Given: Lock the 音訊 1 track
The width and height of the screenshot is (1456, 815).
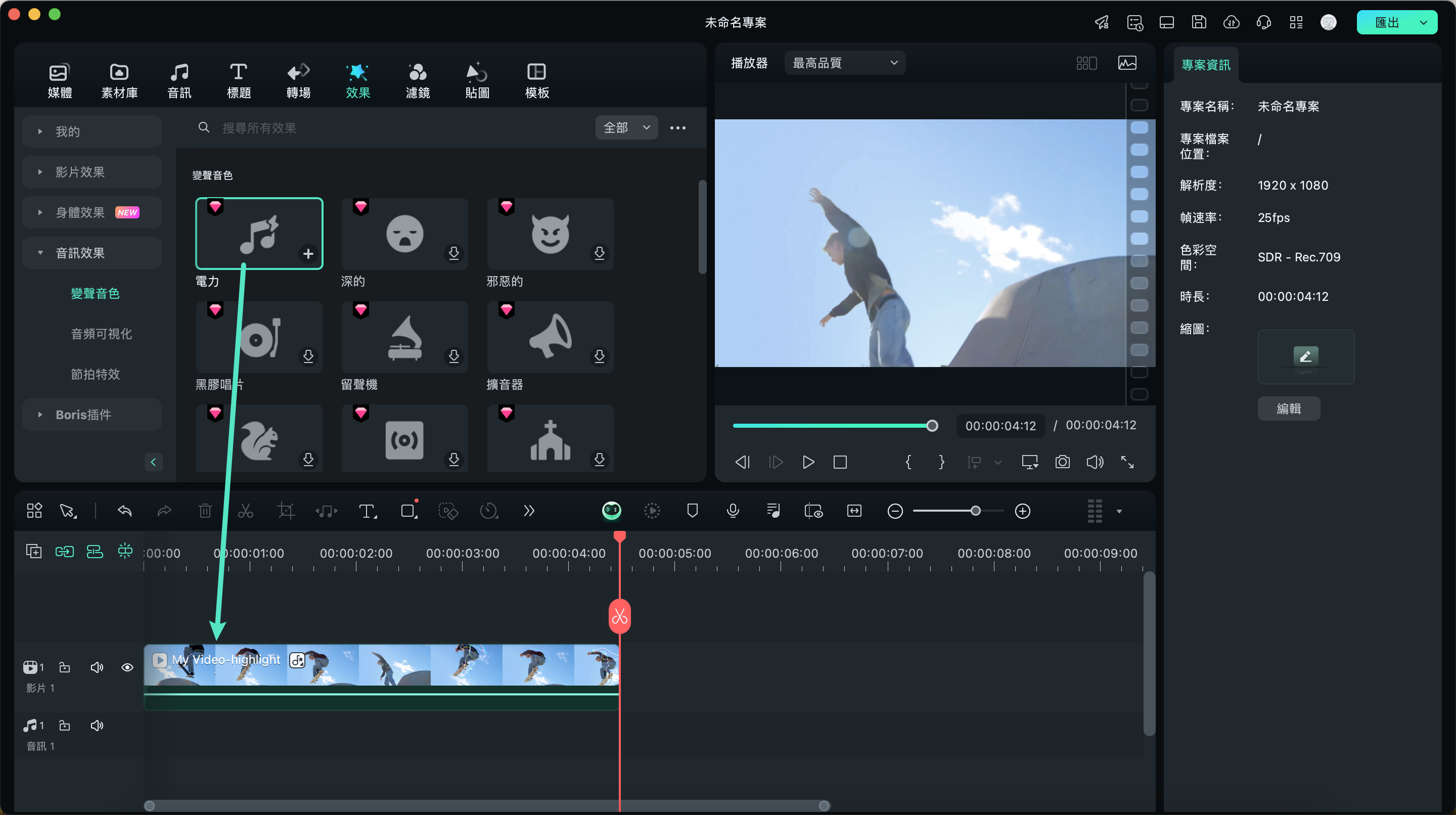Looking at the screenshot, I should coord(64,725).
